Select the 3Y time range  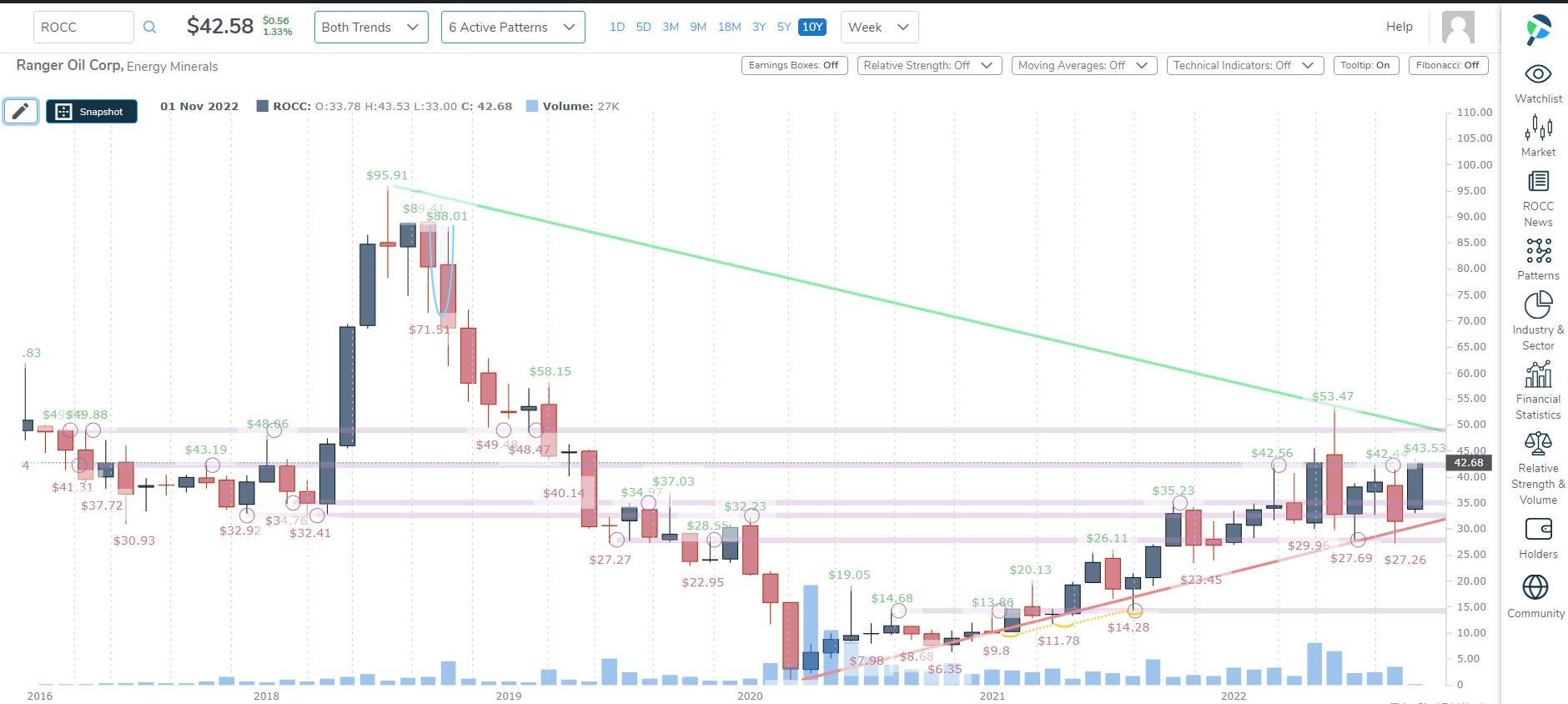tap(759, 27)
